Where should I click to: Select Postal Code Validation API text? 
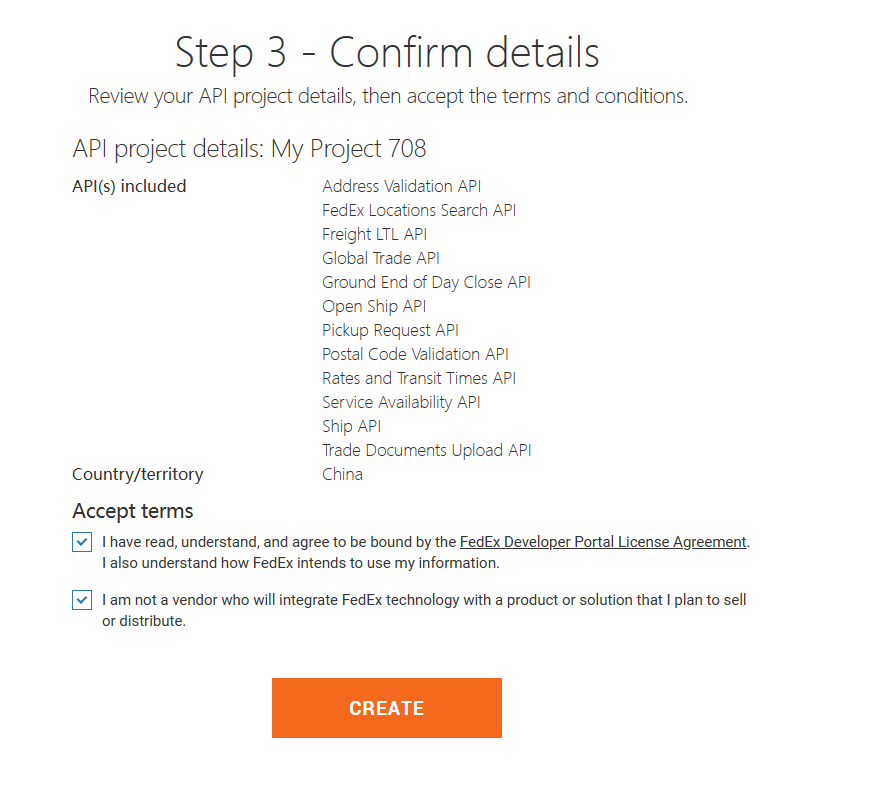tap(415, 354)
